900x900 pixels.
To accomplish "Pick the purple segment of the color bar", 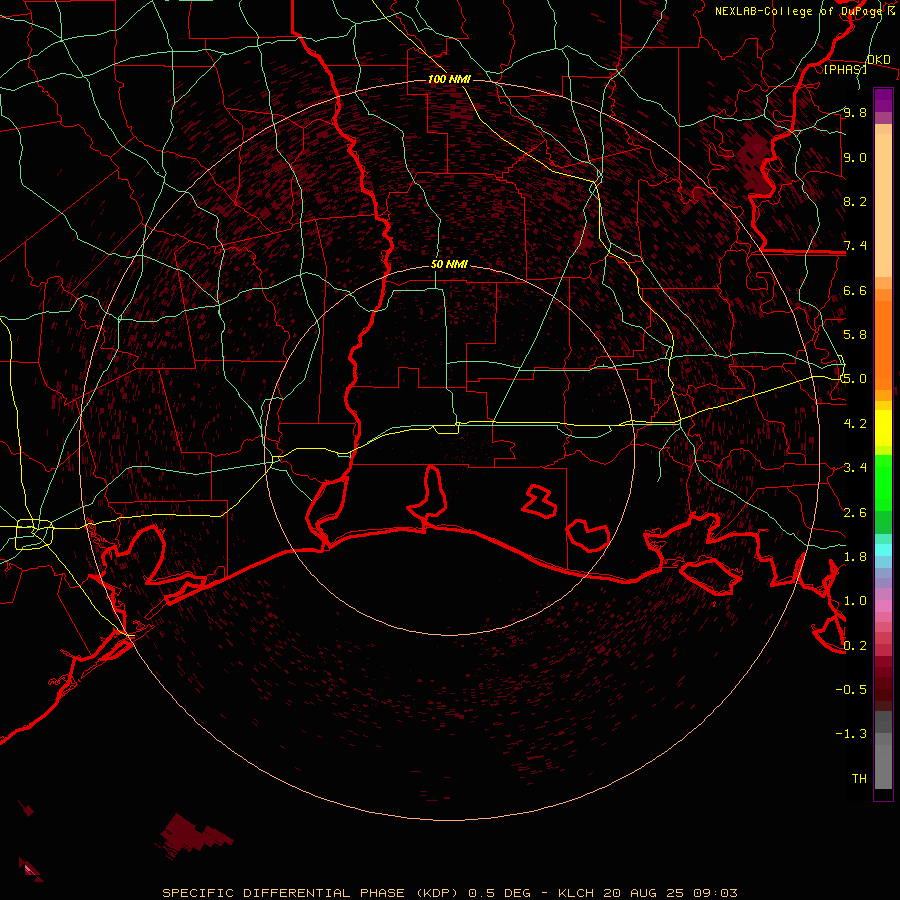I will (883, 100).
